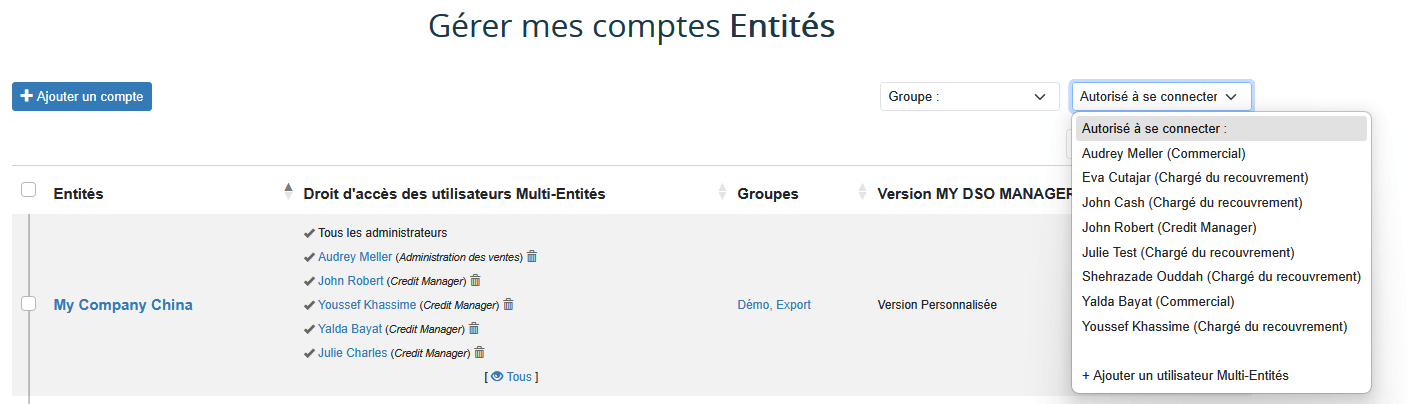The image size is (1415, 404).
Task: Tick the select-all checkbox in table header
Action: point(29,190)
